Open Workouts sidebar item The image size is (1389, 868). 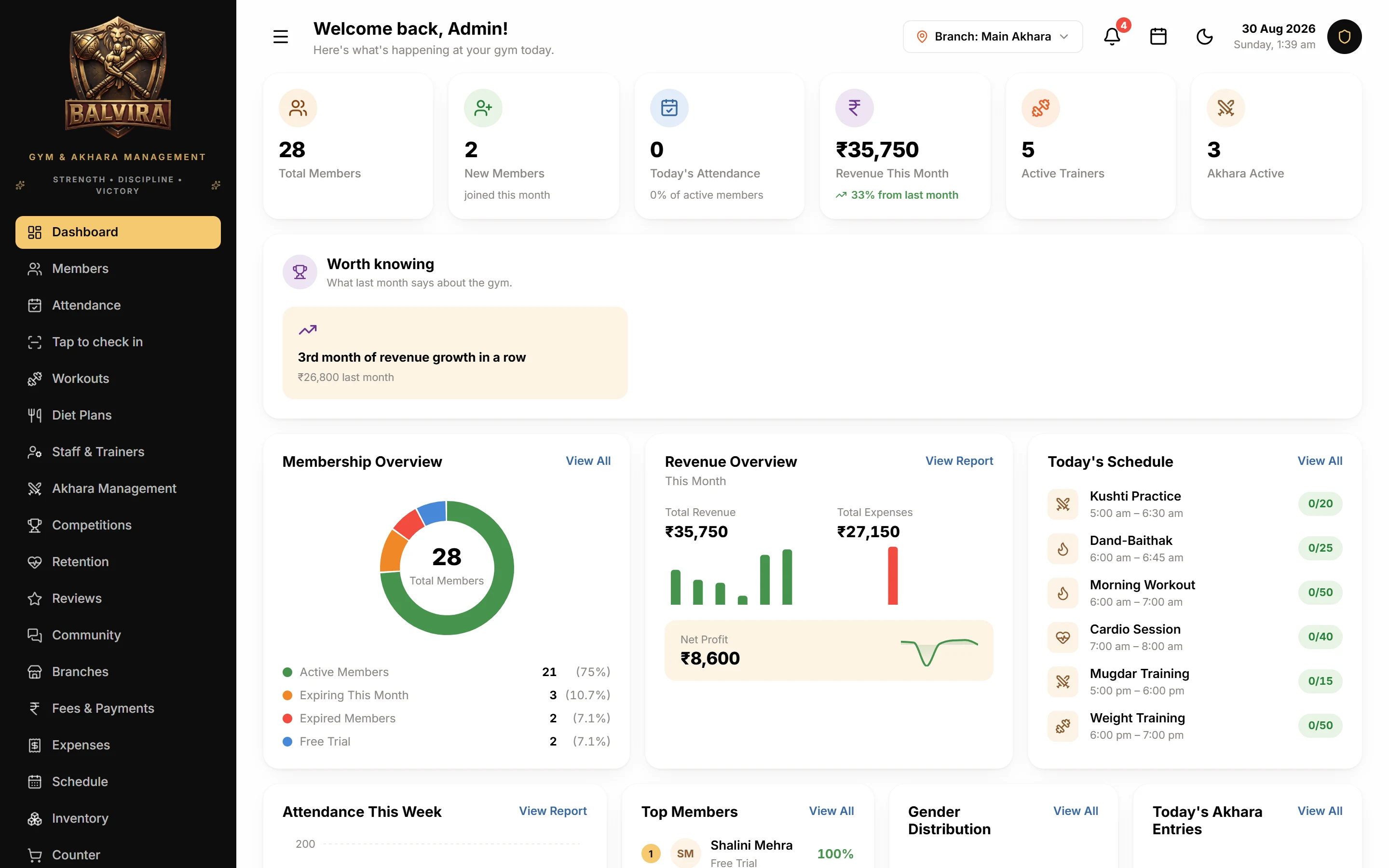click(x=118, y=379)
